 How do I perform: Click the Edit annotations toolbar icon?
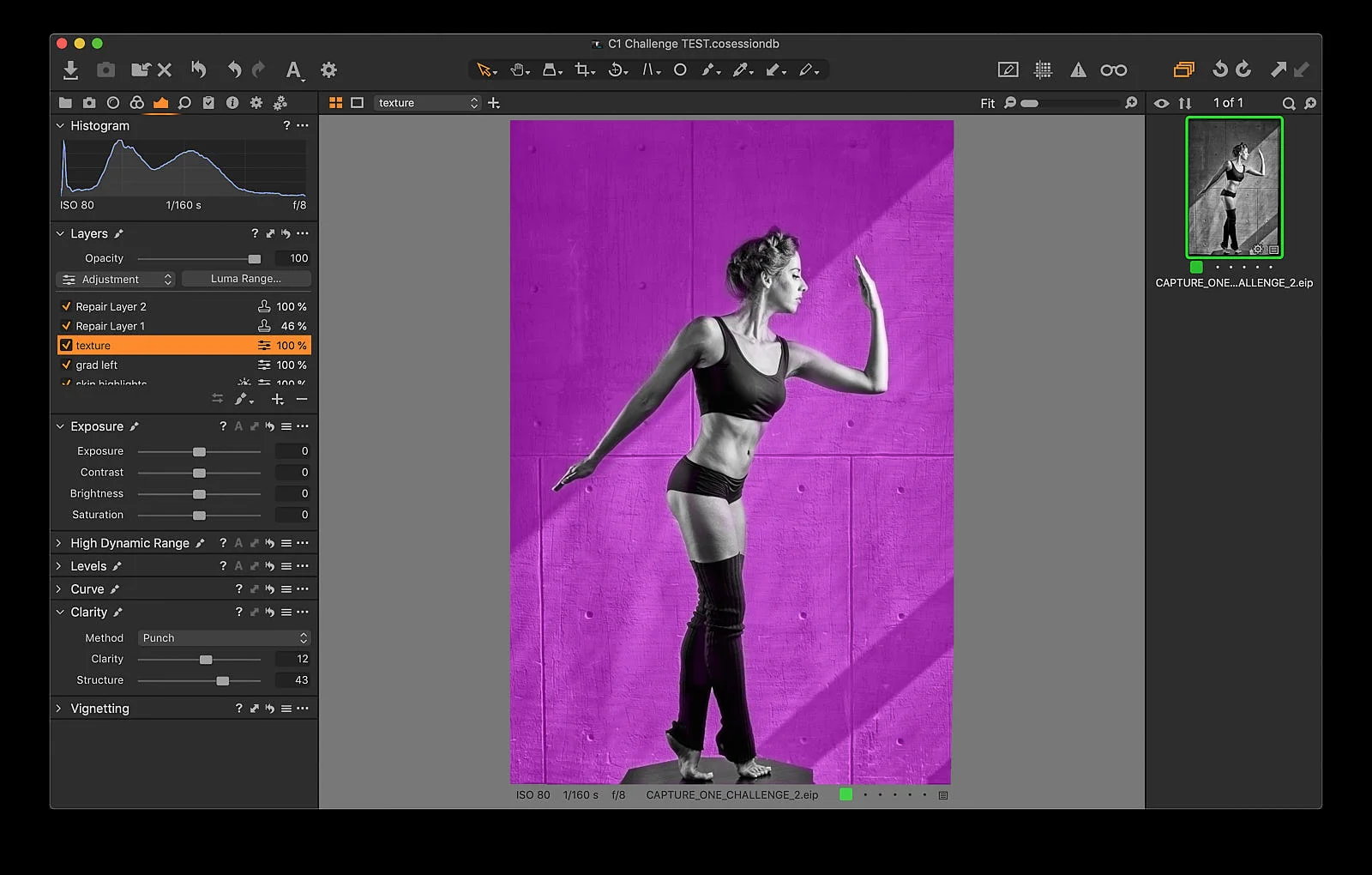pyautogui.click(x=1008, y=70)
